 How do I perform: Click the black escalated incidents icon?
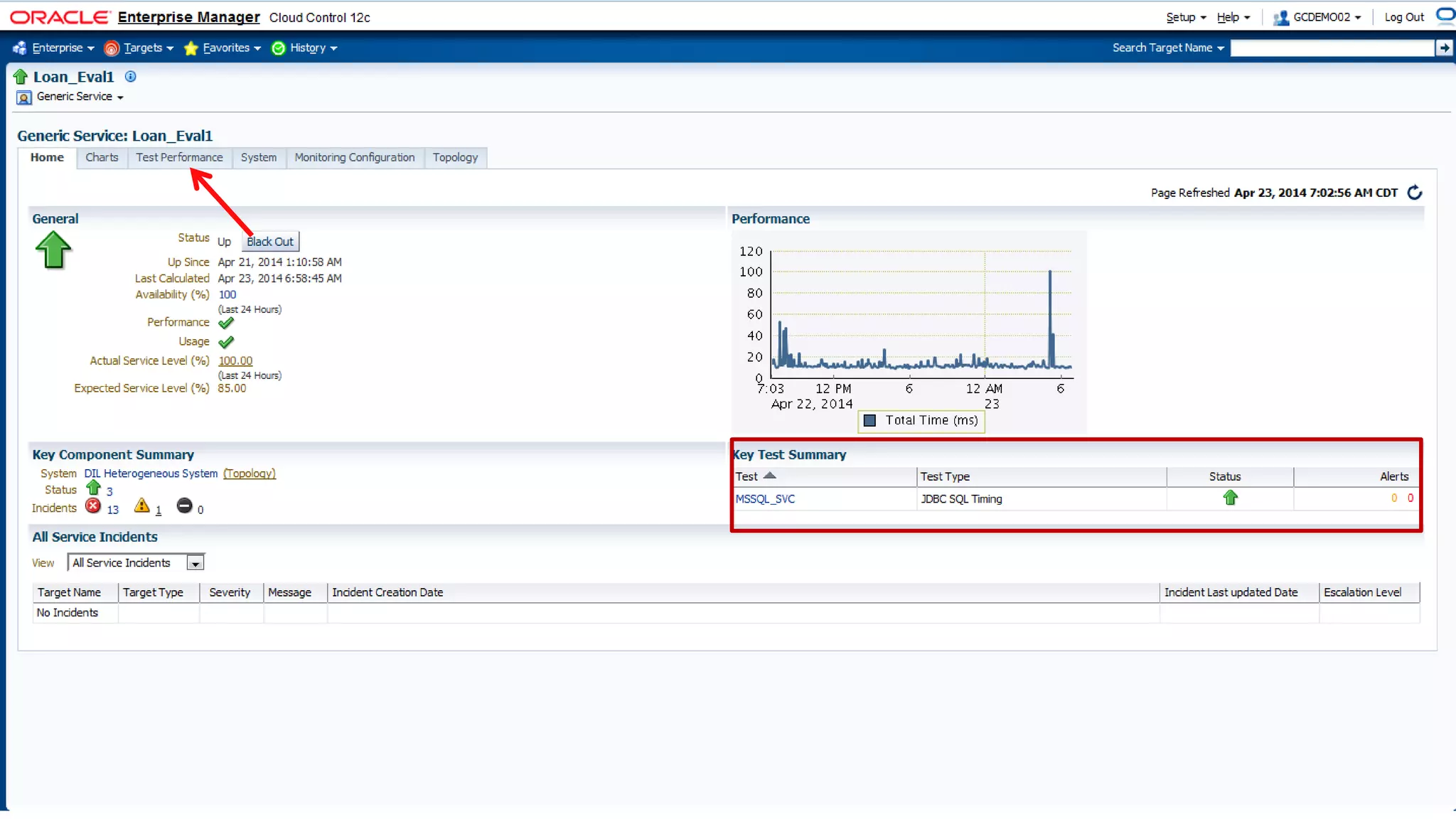coord(184,505)
